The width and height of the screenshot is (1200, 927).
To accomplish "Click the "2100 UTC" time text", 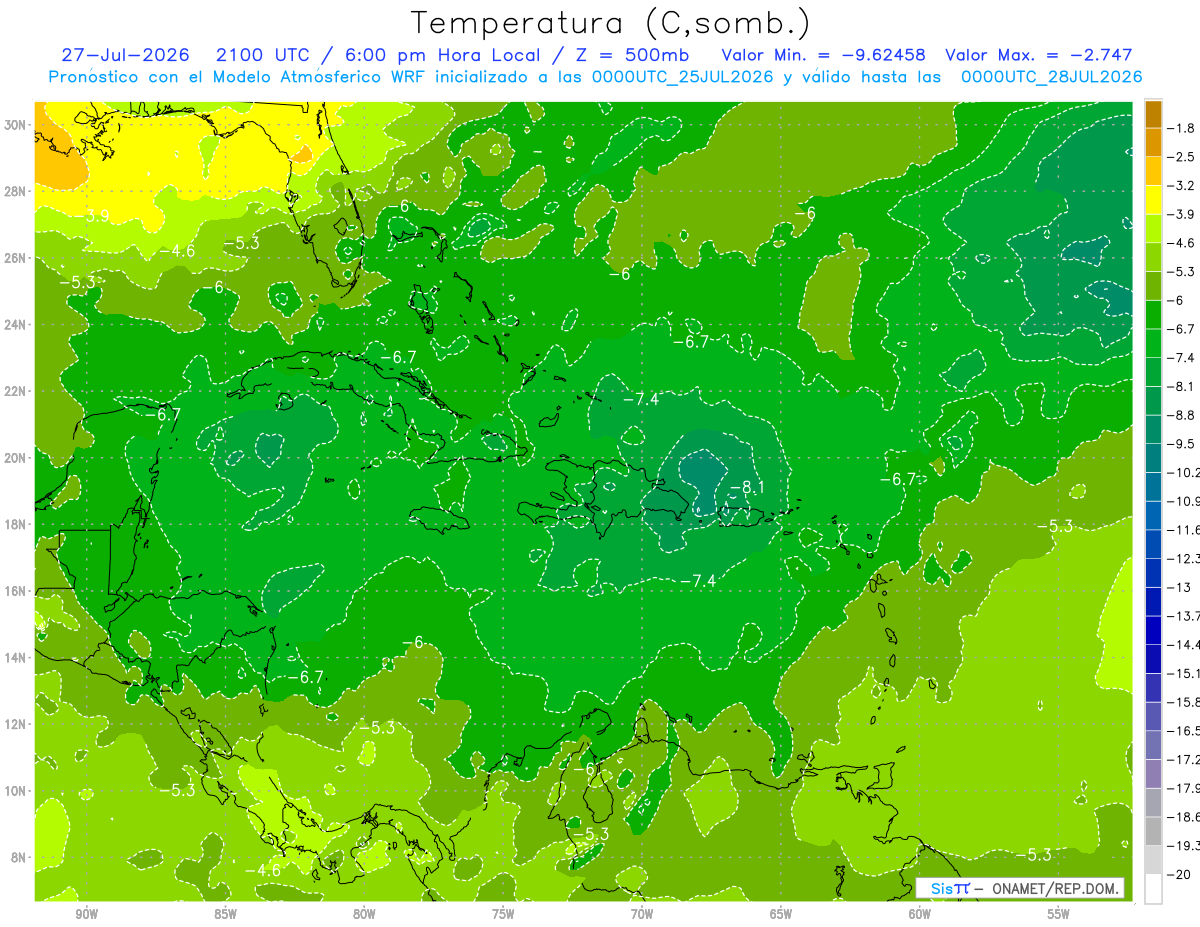I will pos(261,55).
